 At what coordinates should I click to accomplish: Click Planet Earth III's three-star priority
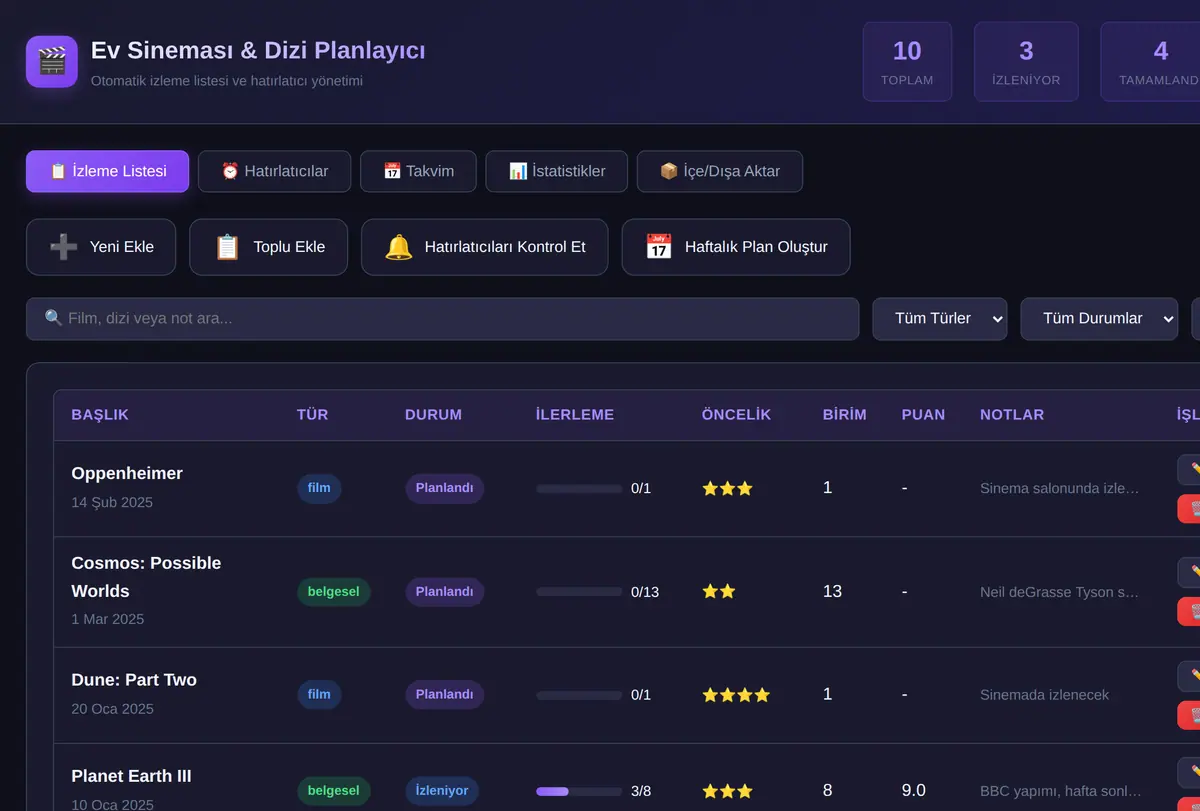click(x=727, y=791)
